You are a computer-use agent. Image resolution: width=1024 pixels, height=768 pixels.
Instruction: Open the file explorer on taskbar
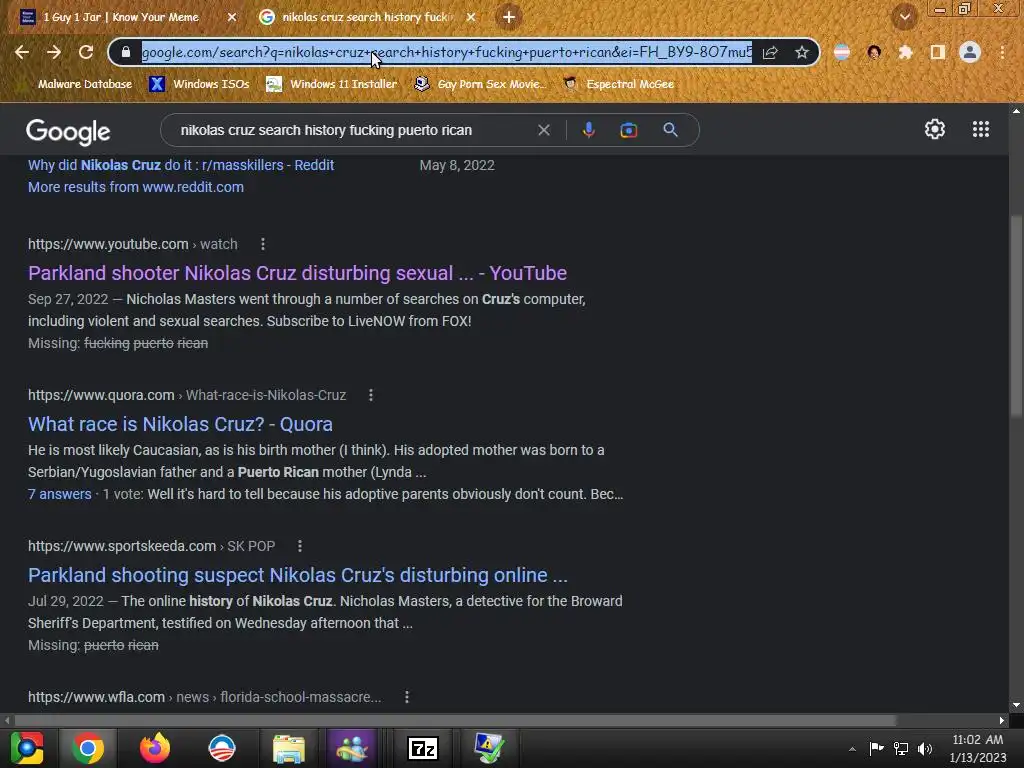click(289, 748)
